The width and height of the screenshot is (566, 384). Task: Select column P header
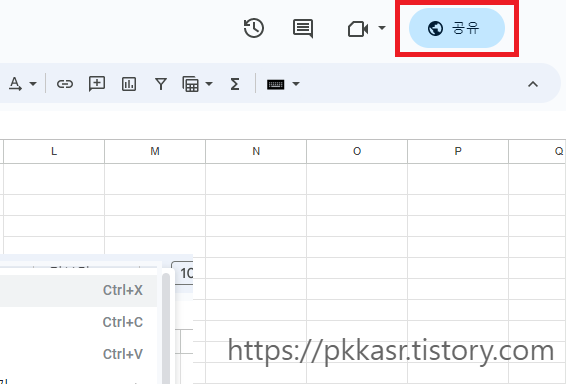click(x=458, y=151)
